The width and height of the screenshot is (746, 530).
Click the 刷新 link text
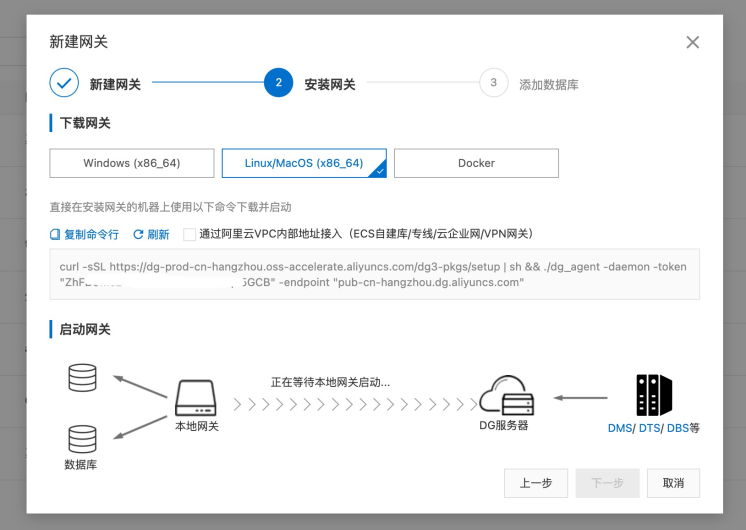[158, 234]
